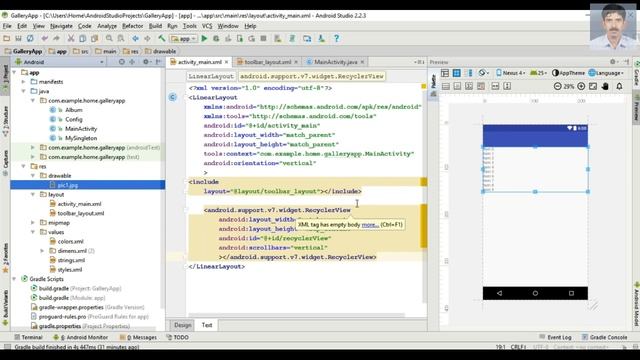Open Project panel settings gear
Image resolution: width=640 pixels, height=360 pixels.
click(x=146, y=62)
